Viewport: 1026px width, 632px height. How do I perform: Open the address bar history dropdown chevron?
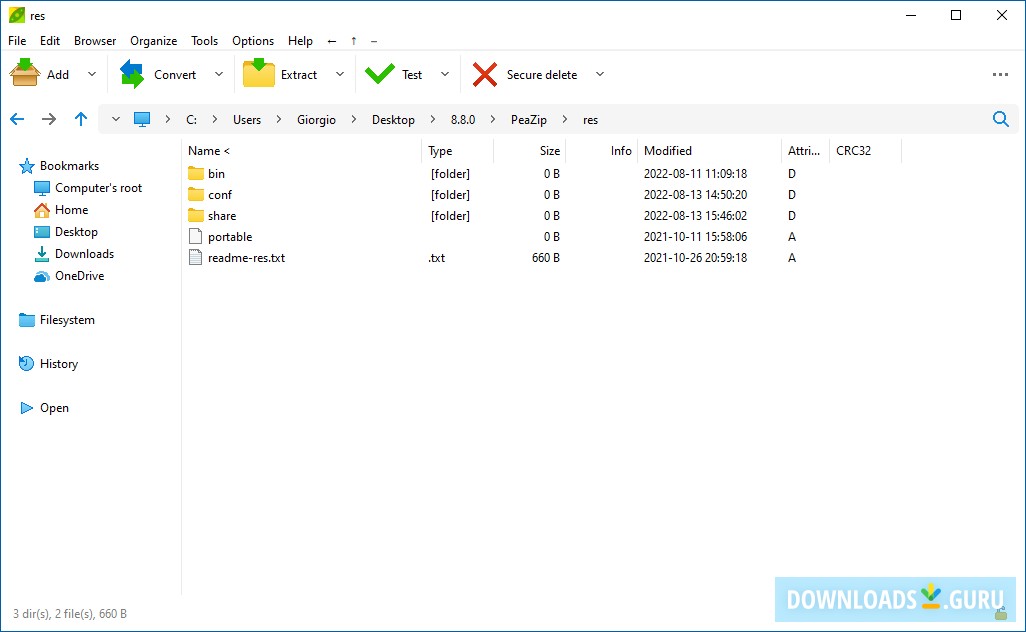click(x=116, y=119)
